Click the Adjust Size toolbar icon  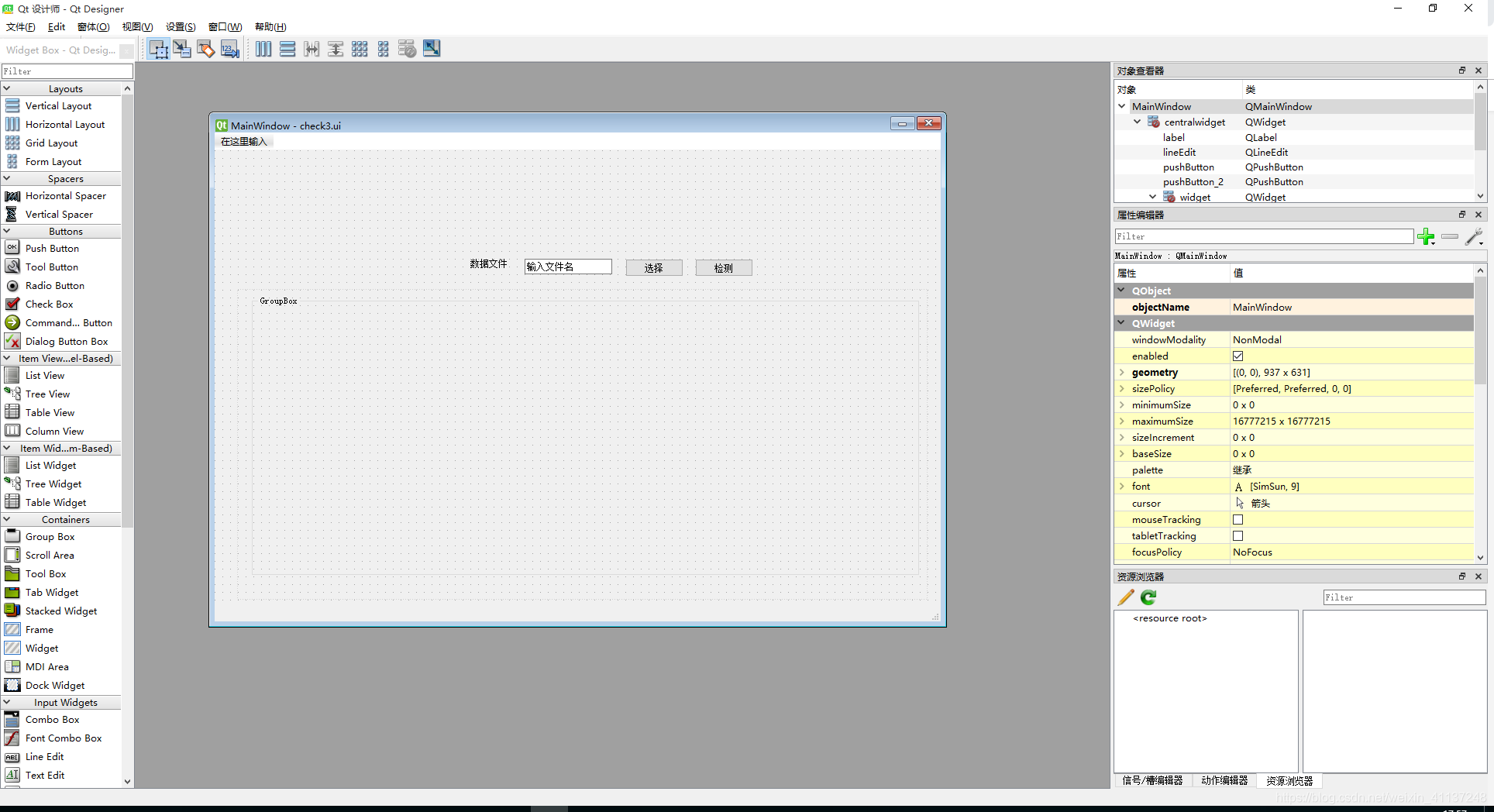click(432, 48)
